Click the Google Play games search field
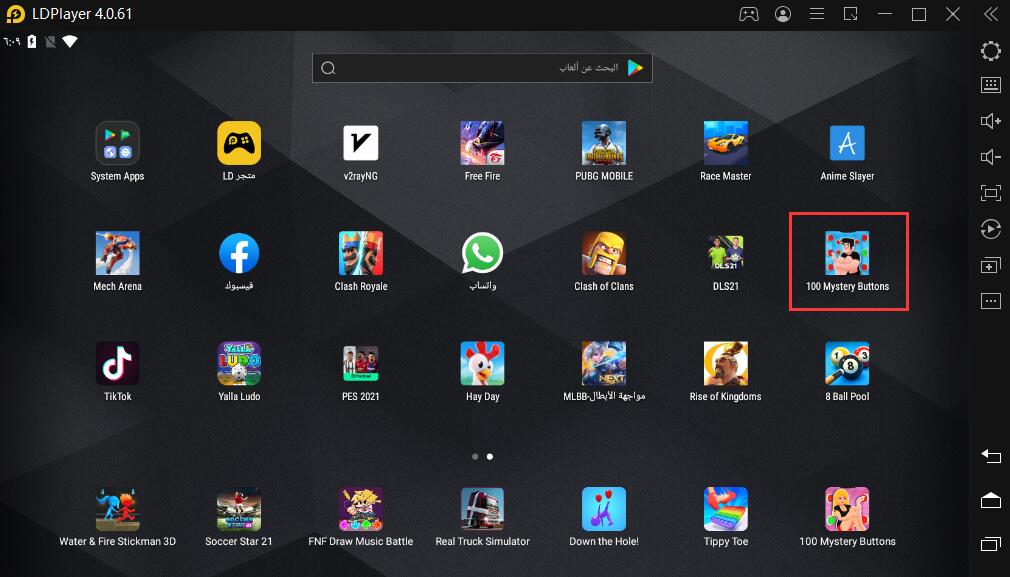 (482, 68)
